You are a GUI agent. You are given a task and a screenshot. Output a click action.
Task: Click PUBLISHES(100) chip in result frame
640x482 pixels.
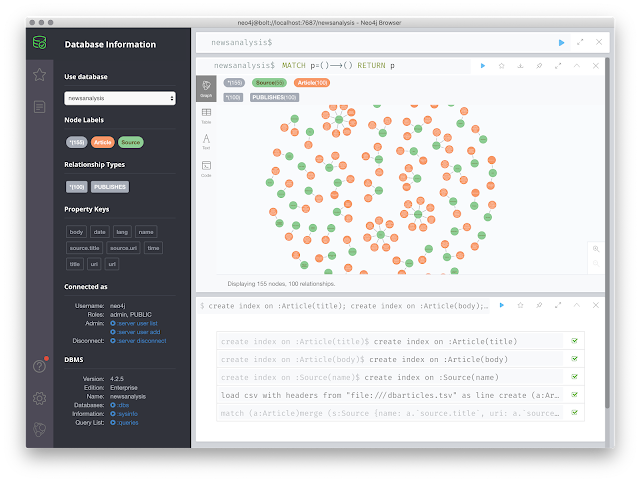[x=274, y=98]
